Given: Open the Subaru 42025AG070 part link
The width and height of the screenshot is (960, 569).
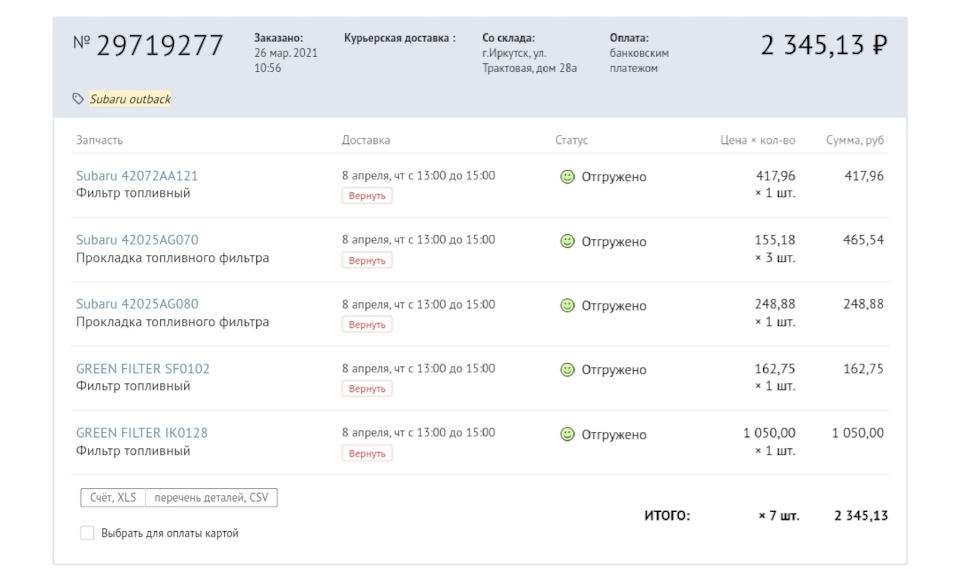Looking at the screenshot, I should [137, 240].
